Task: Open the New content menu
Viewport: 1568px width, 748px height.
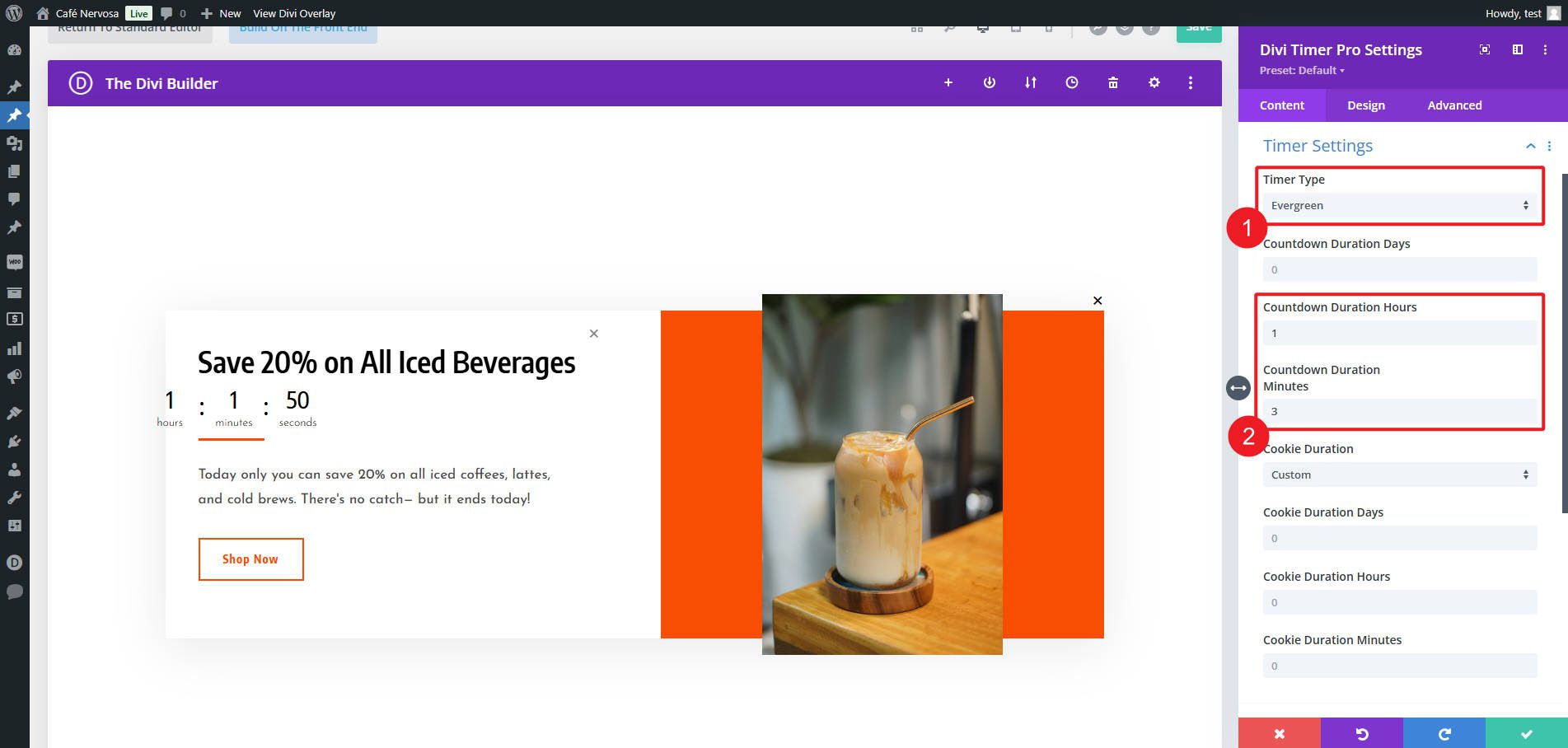Action: [x=221, y=13]
